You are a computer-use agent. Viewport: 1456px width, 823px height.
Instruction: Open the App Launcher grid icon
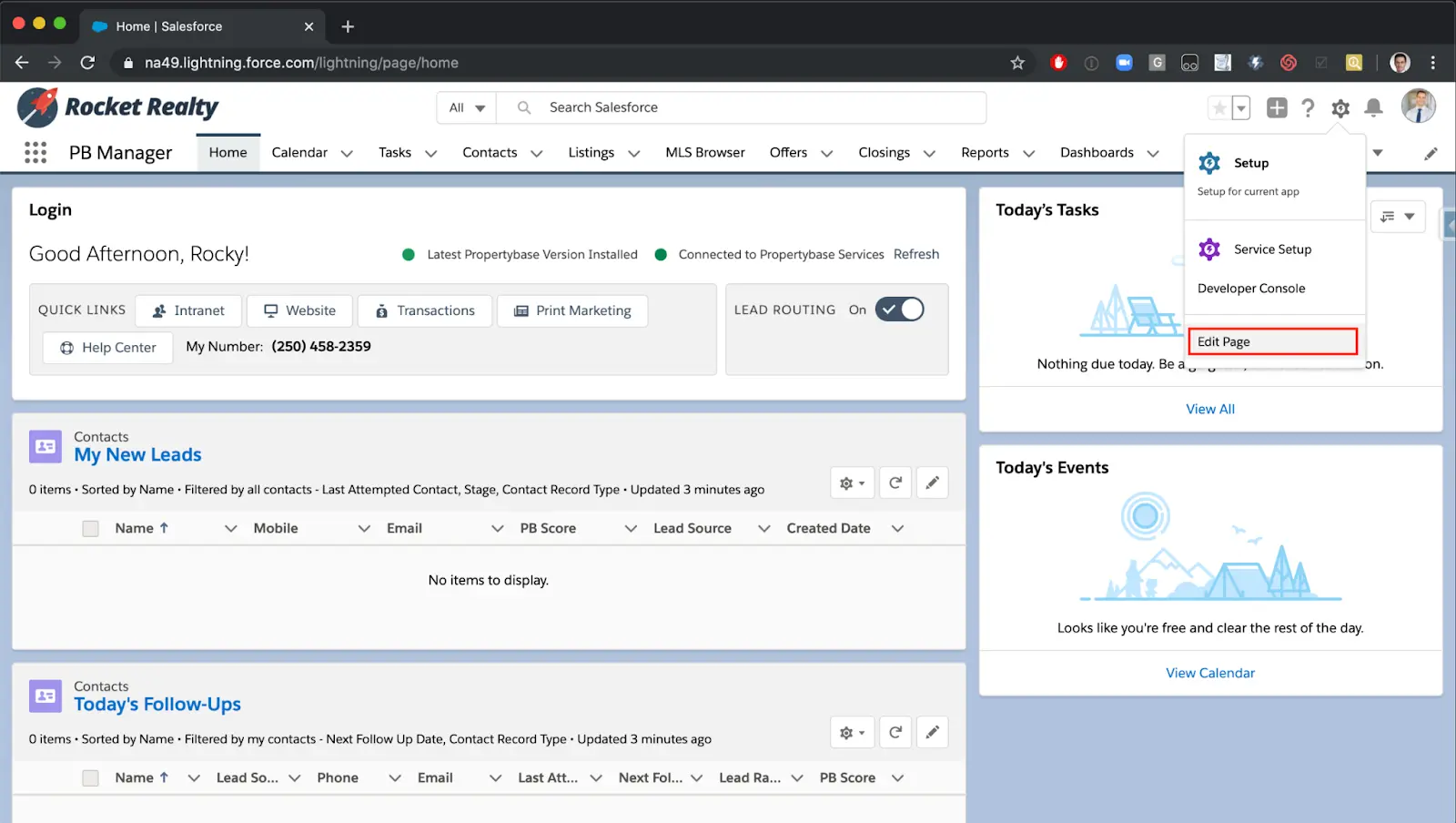[x=35, y=152]
